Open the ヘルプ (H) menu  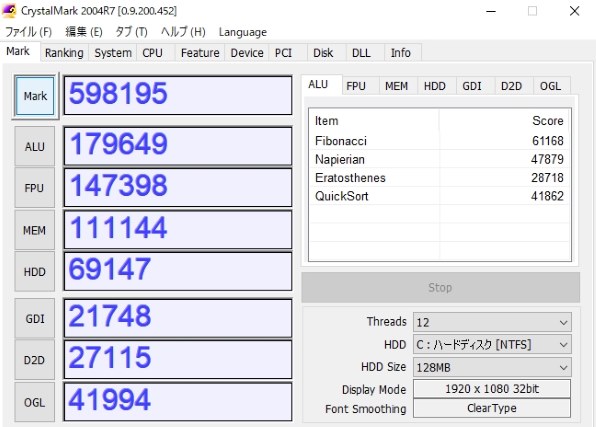tap(183, 32)
